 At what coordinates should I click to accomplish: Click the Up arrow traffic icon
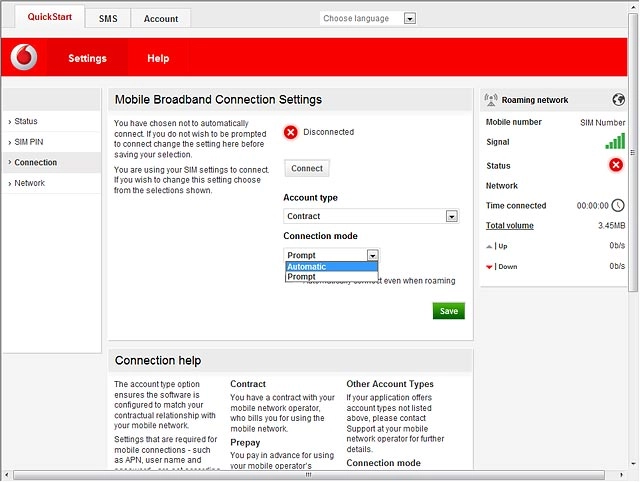tap(489, 246)
